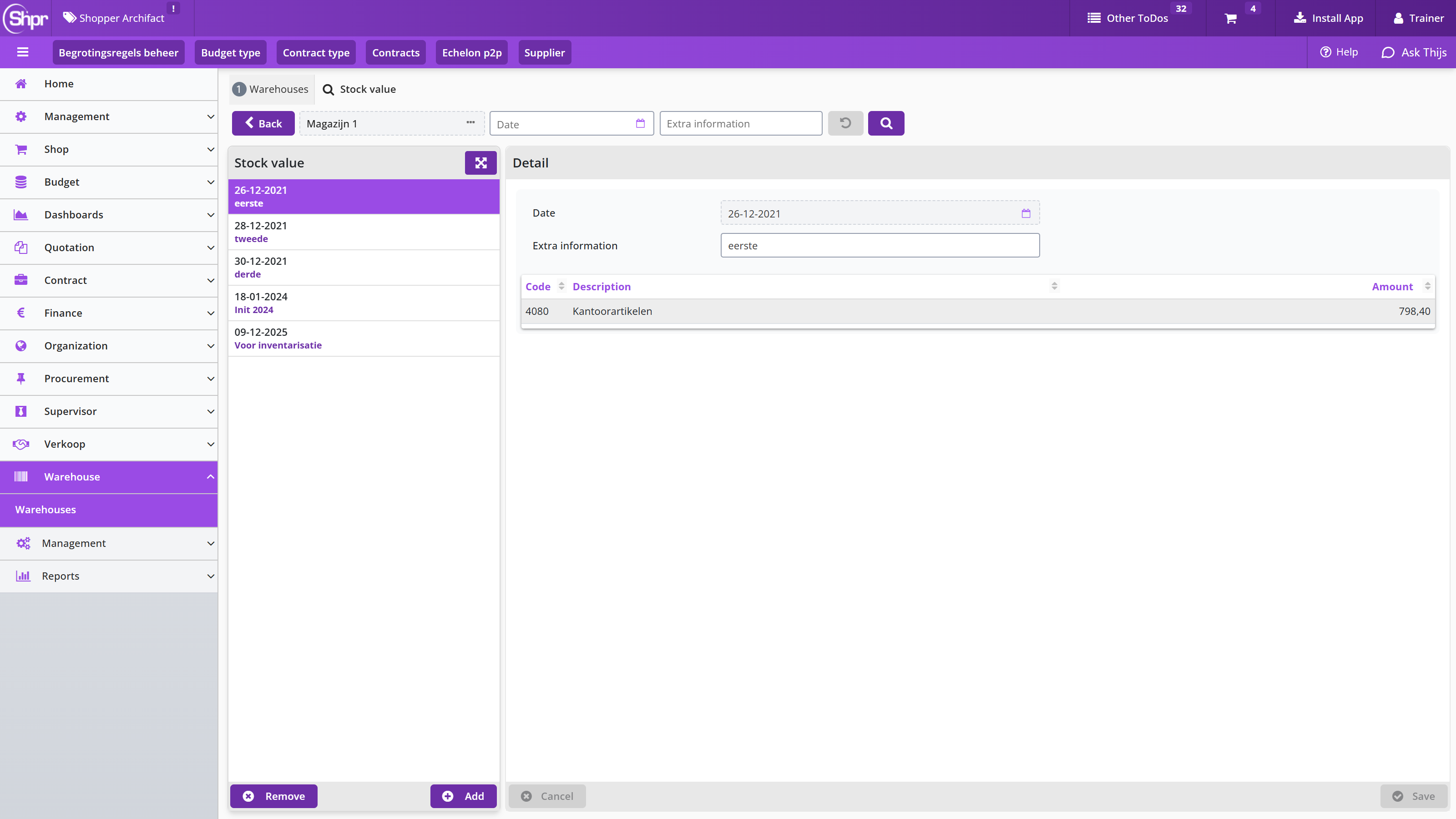Expand Stock value panel to fullscreen
This screenshot has height=819, width=1456.
point(480,163)
